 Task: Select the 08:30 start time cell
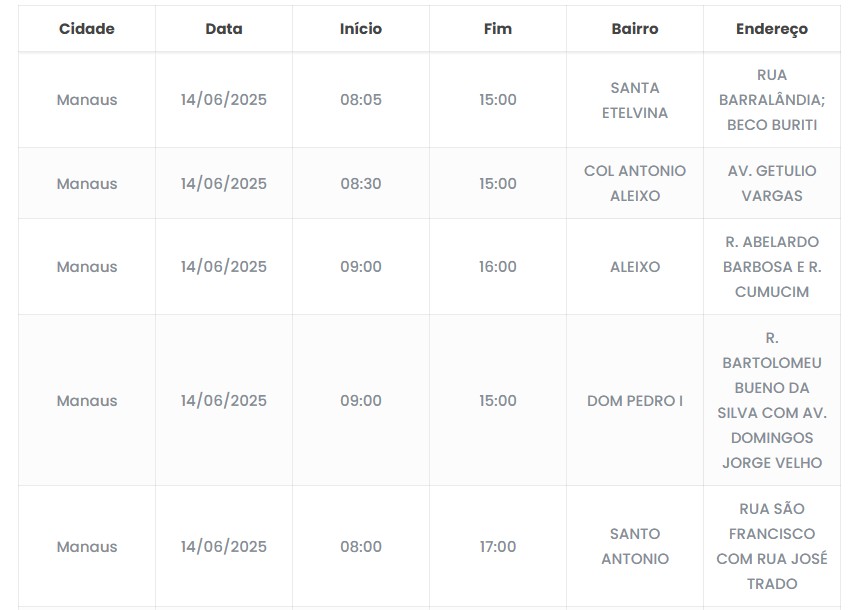[x=361, y=184]
